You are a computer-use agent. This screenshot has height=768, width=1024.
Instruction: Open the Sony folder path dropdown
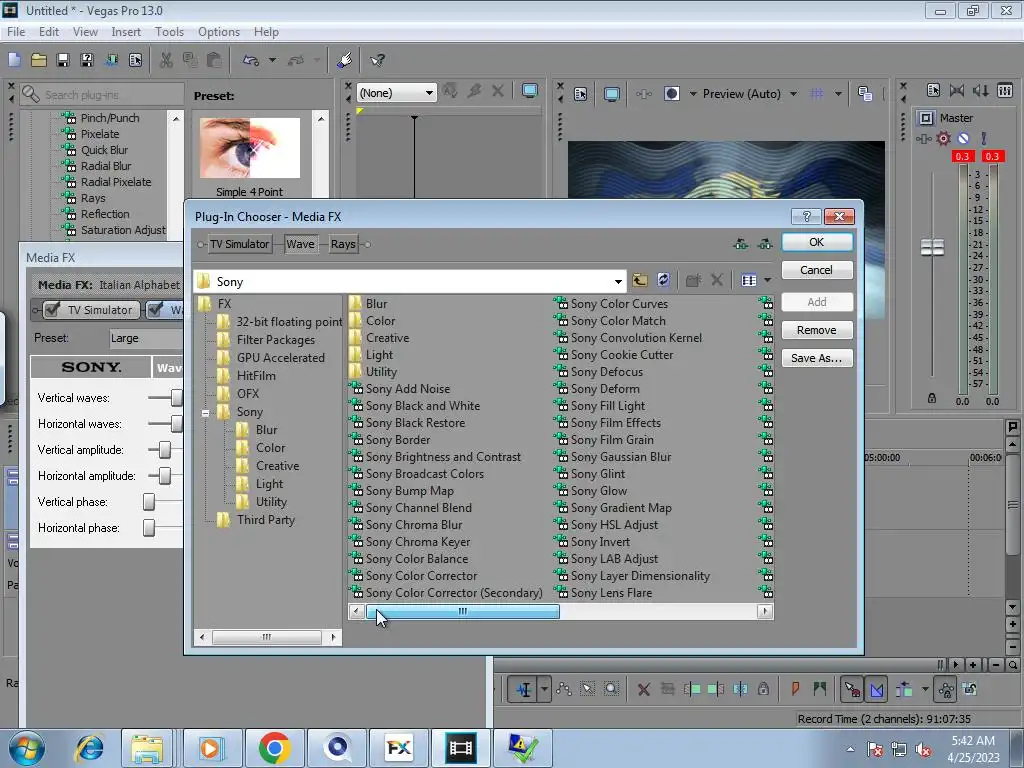pyautogui.click(x=618, y=281)
